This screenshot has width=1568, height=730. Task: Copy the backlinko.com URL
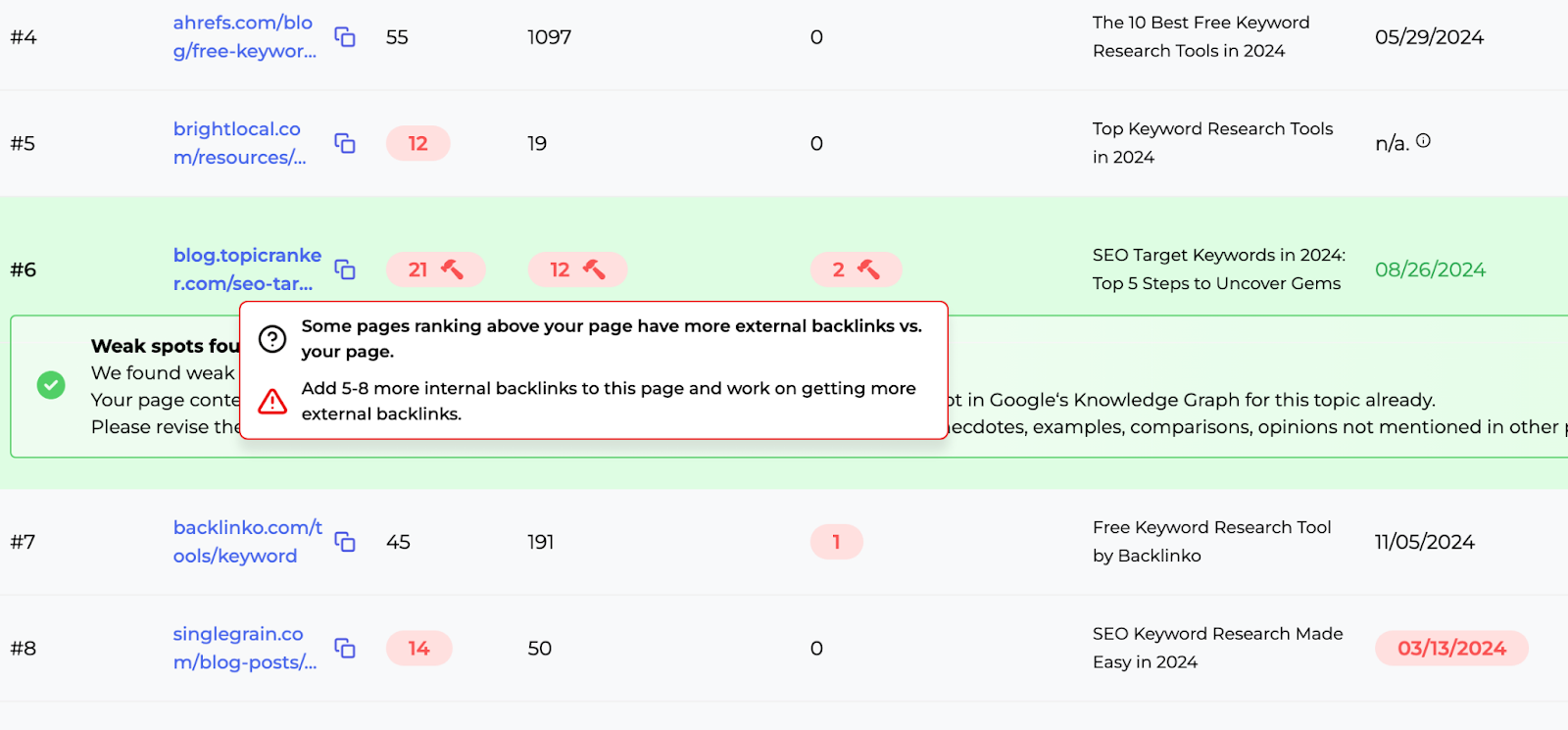345,542
